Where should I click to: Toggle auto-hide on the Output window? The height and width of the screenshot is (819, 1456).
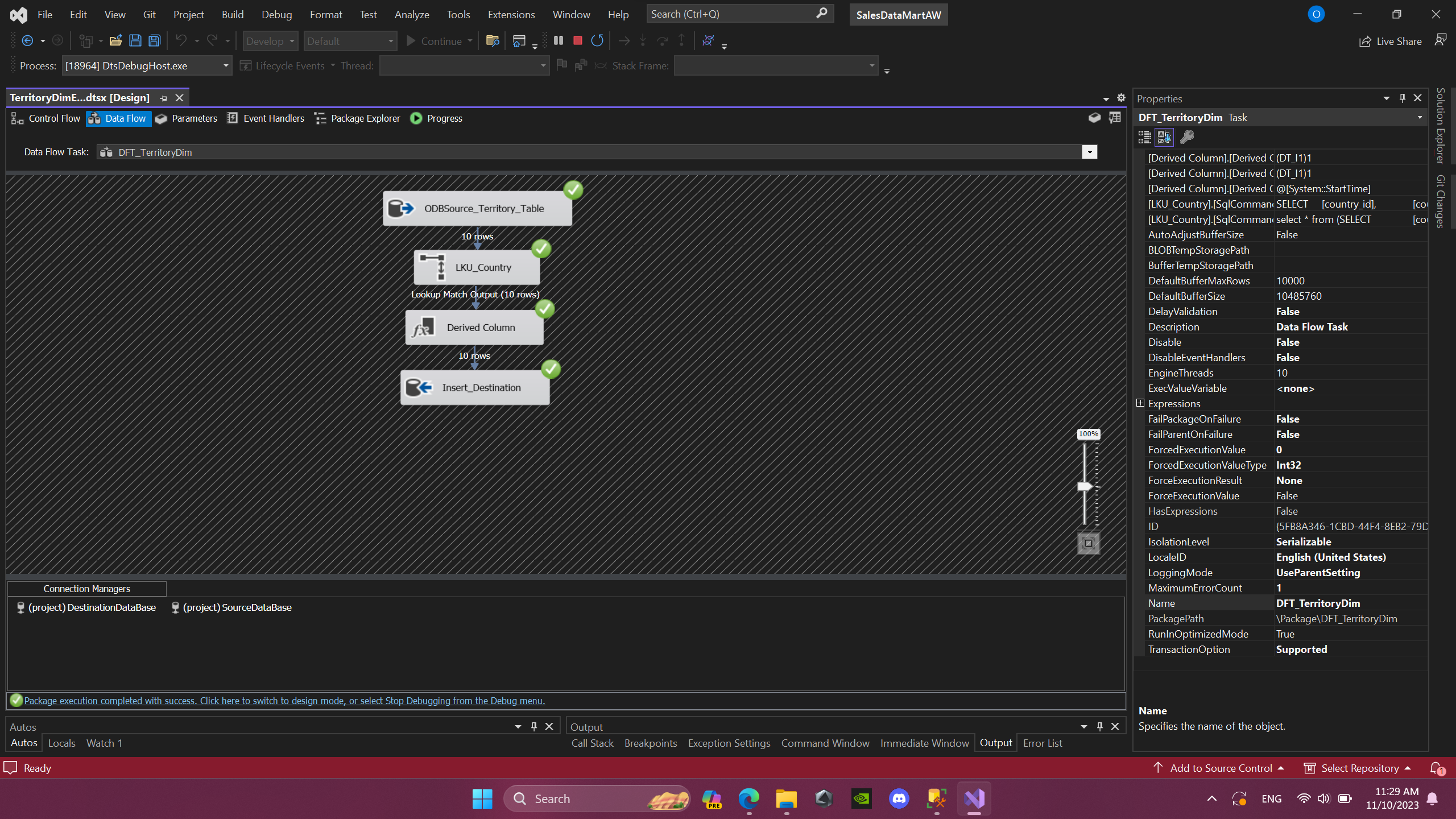click(x=1099, y=726)
